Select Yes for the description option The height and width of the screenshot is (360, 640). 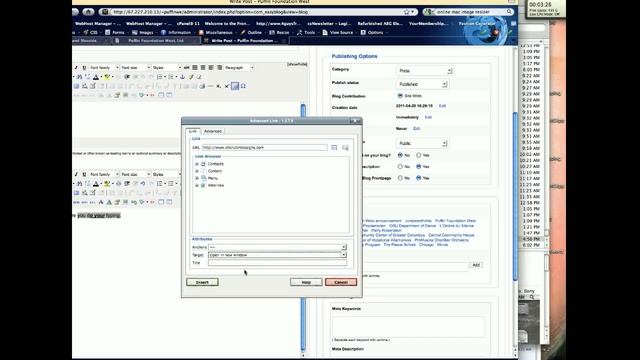[418, 167]
